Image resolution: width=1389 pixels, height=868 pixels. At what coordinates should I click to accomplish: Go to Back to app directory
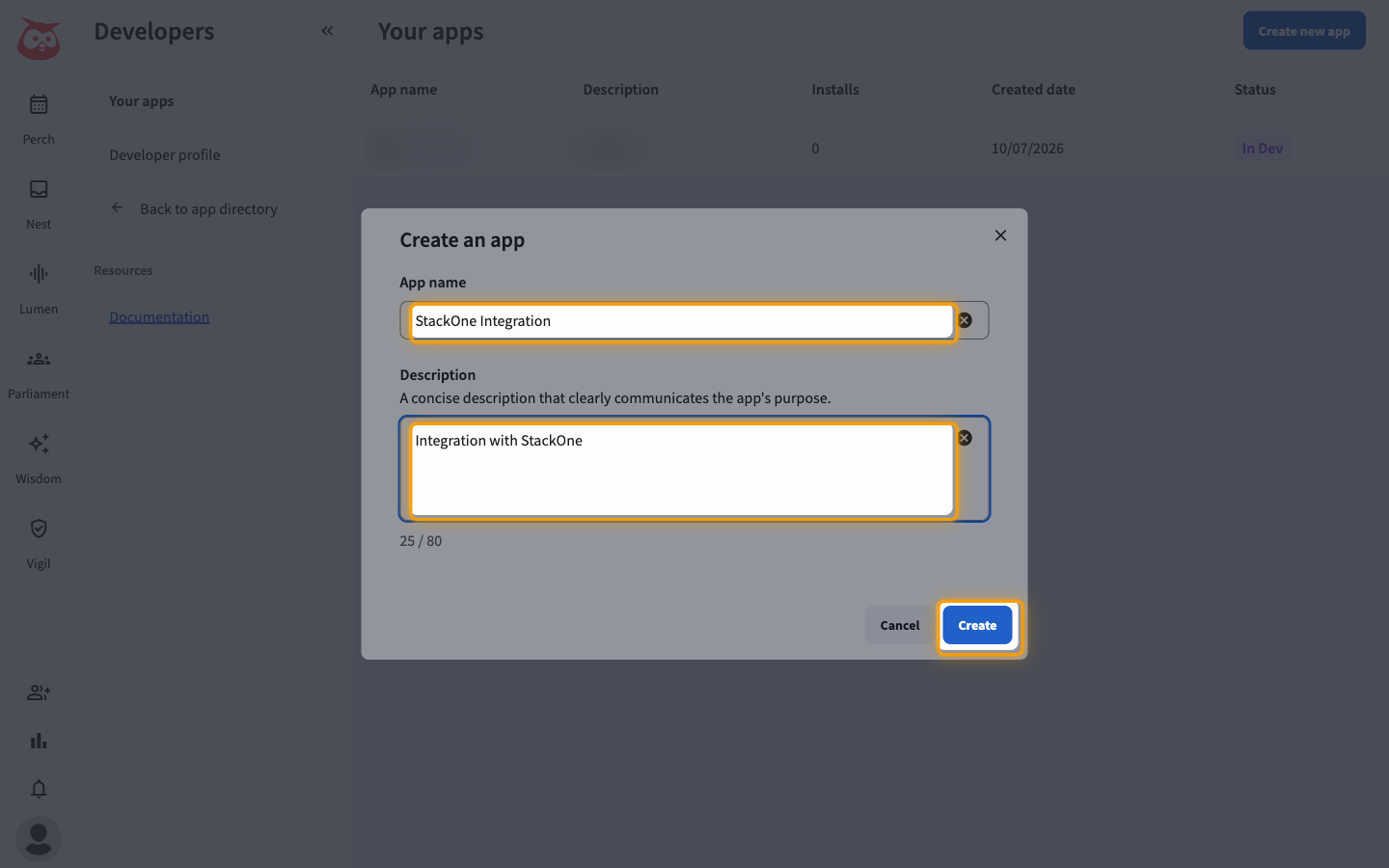[x=208, y=209]
